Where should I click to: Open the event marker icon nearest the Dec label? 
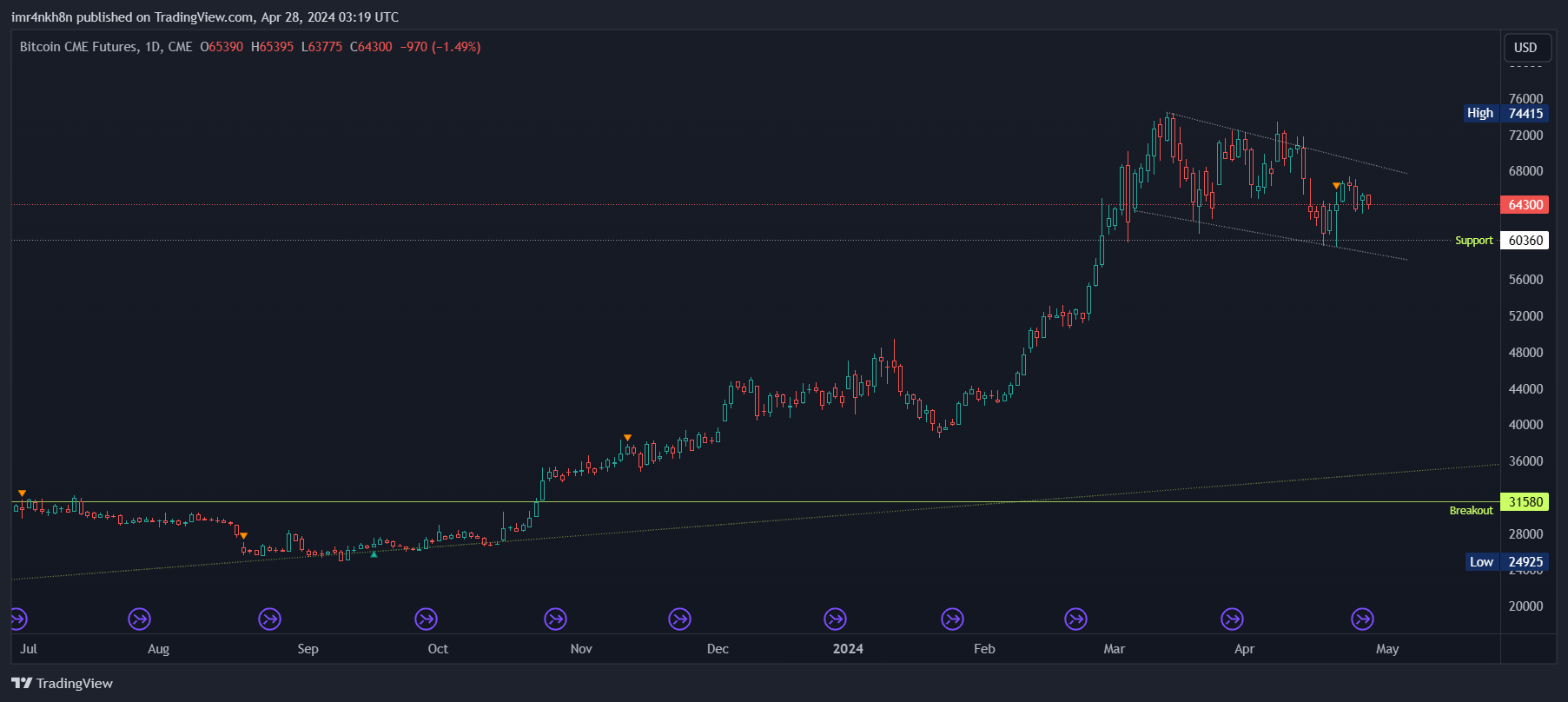679,619
